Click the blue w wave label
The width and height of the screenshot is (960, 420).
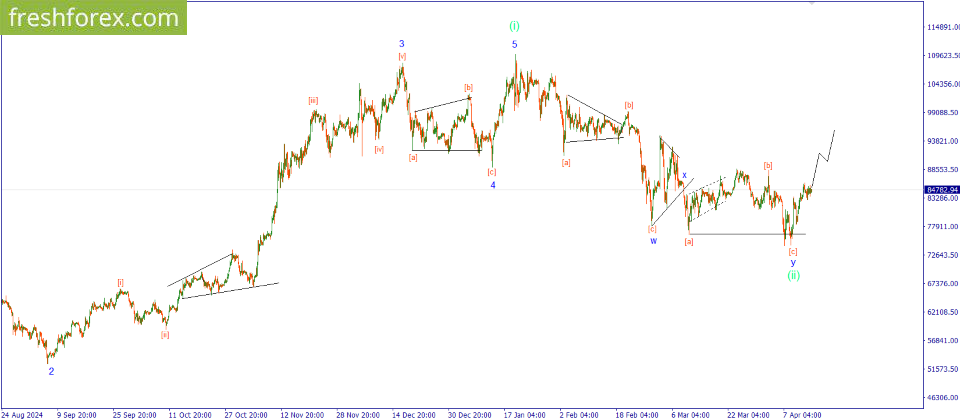(x=653, y=241)
